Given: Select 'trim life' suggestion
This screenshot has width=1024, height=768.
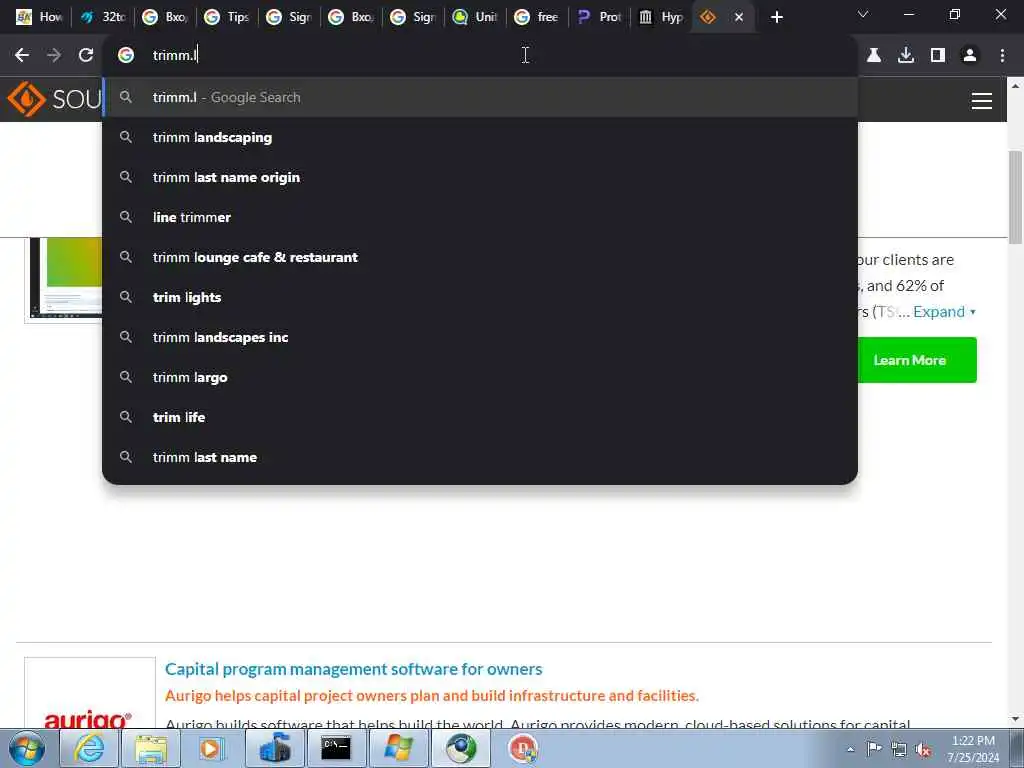Looking at the screenshot, I should click(480, 417).
